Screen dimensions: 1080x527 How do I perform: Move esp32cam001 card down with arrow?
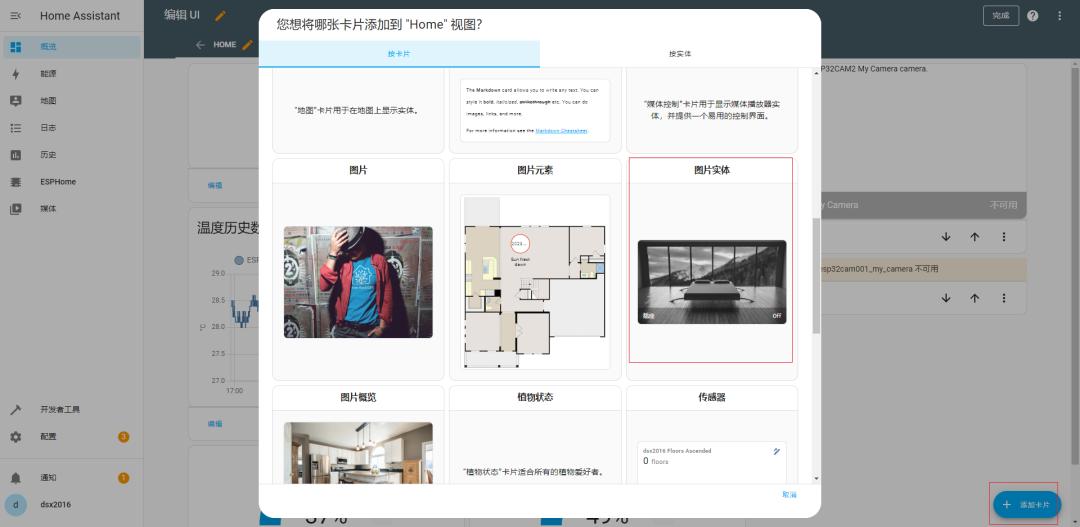coord(946,298)
